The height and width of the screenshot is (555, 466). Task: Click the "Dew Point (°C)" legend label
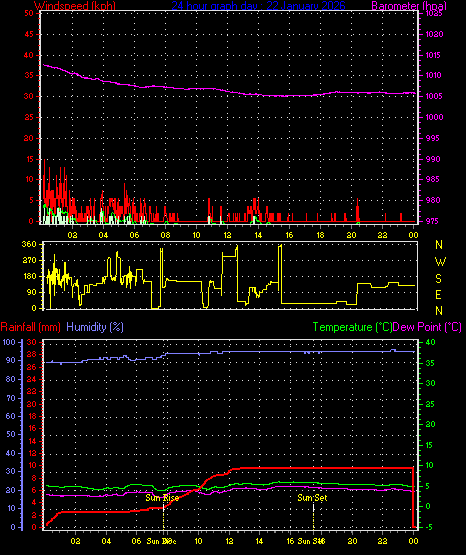(x=427, y=327)
